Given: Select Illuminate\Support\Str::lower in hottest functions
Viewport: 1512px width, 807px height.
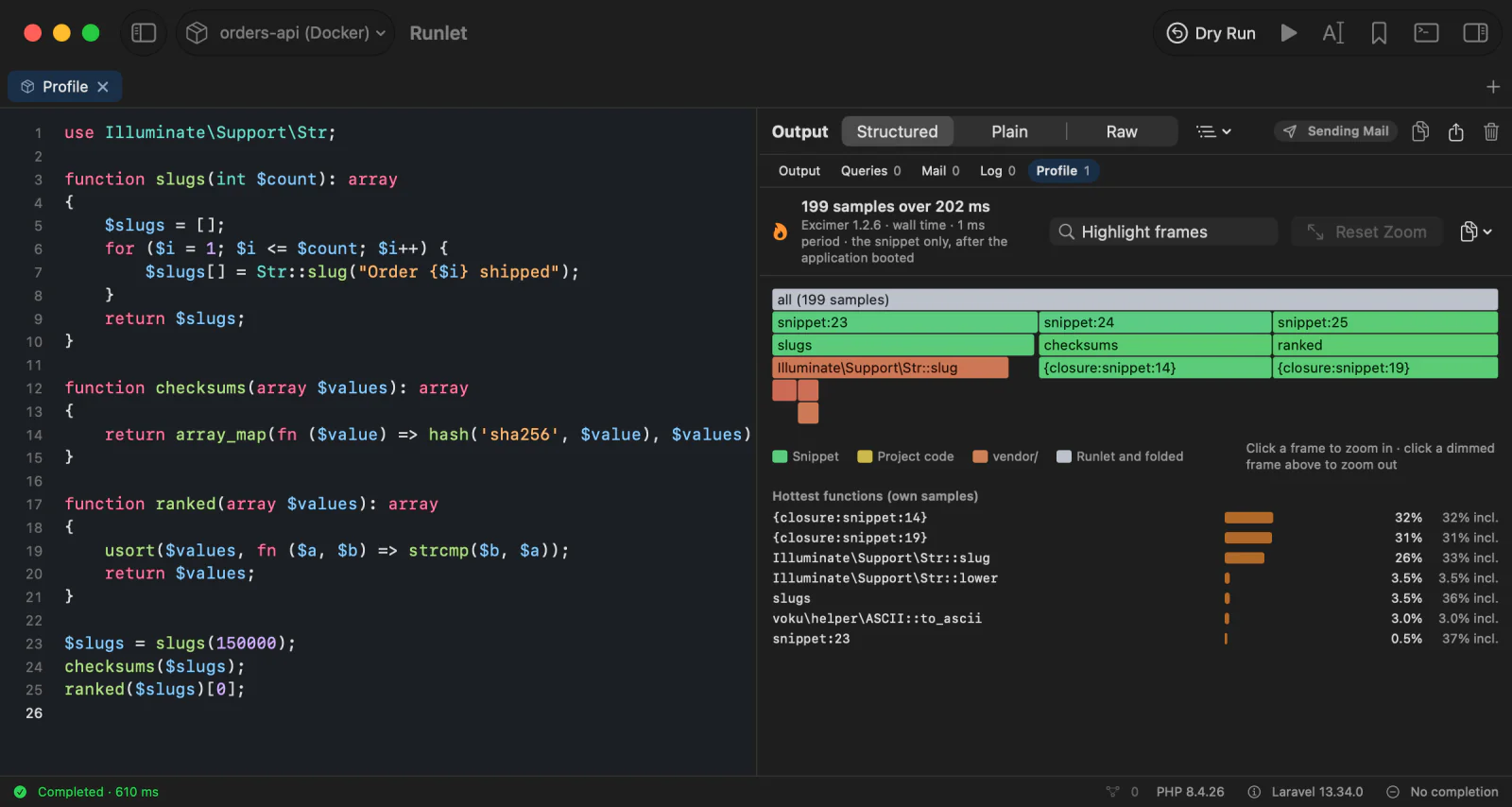Looking at the screenshot, I should click(1135, 578).
